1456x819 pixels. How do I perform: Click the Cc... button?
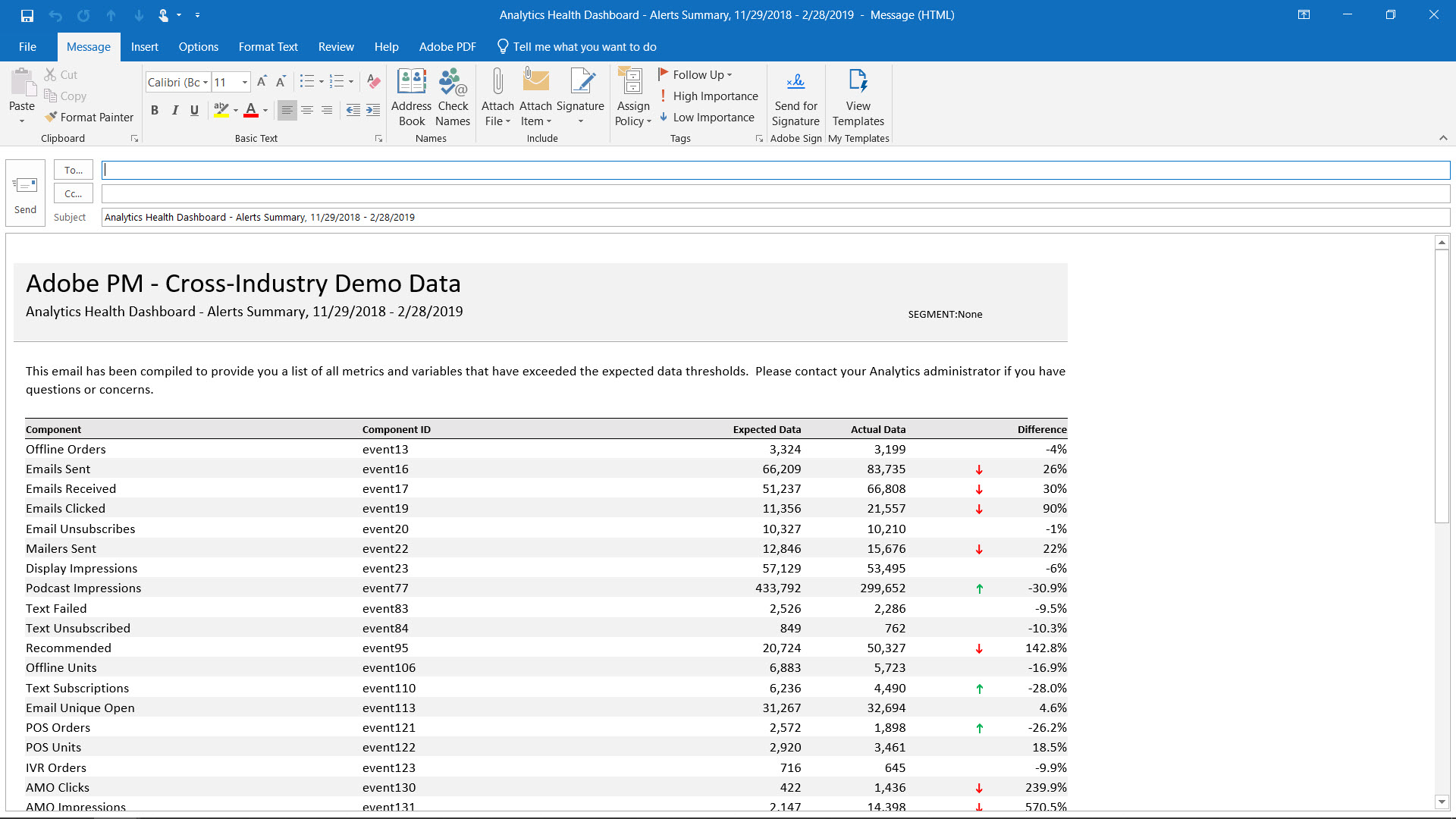point(74,193)
